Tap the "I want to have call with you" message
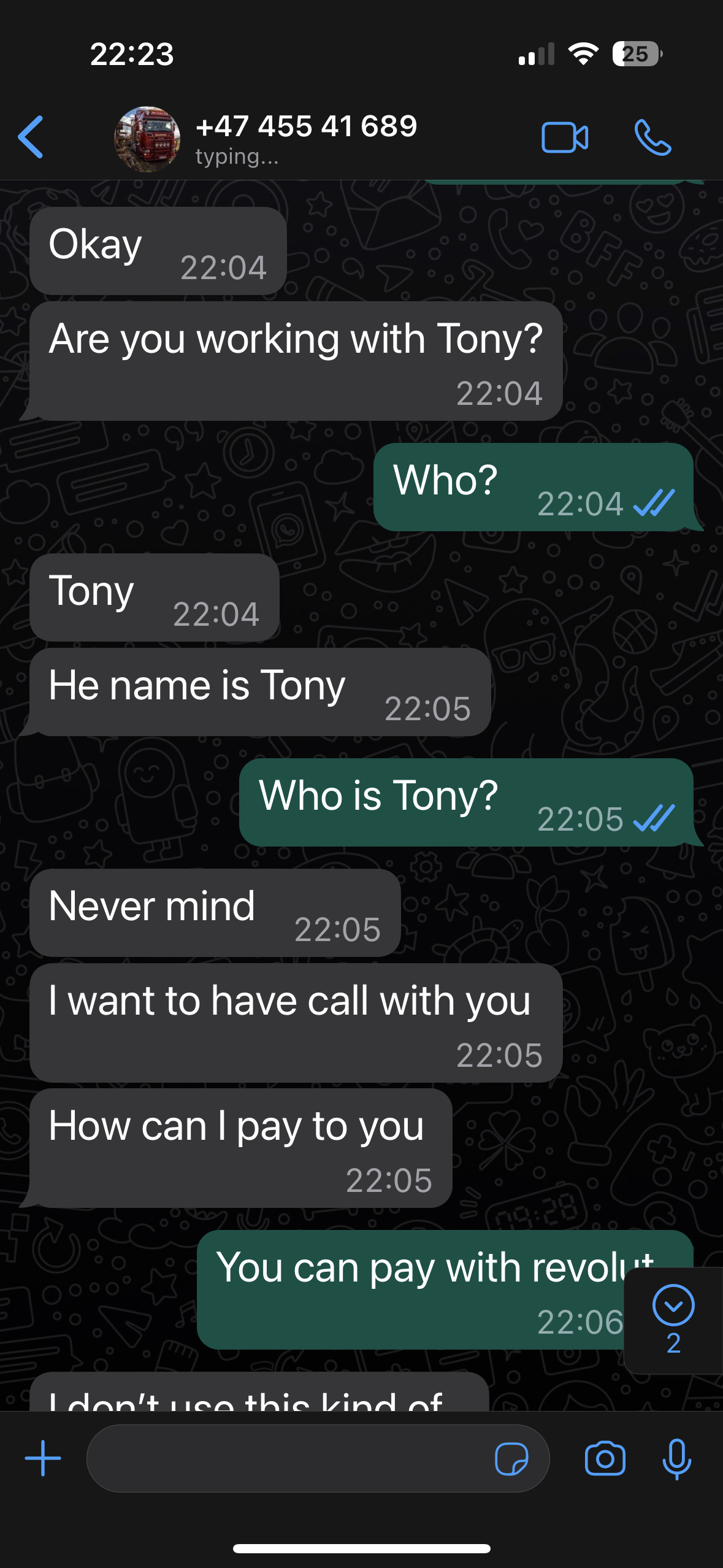The height and width of the screenshot is (1568, 723). click(x=296, y=1023)
